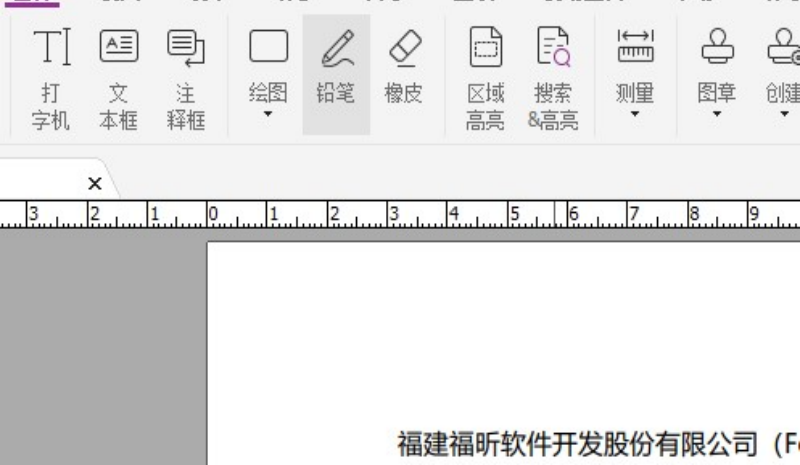The image size is (800, 465).
Task: Select the Text Box (文本框) tool
Action: tap(118, 78)
